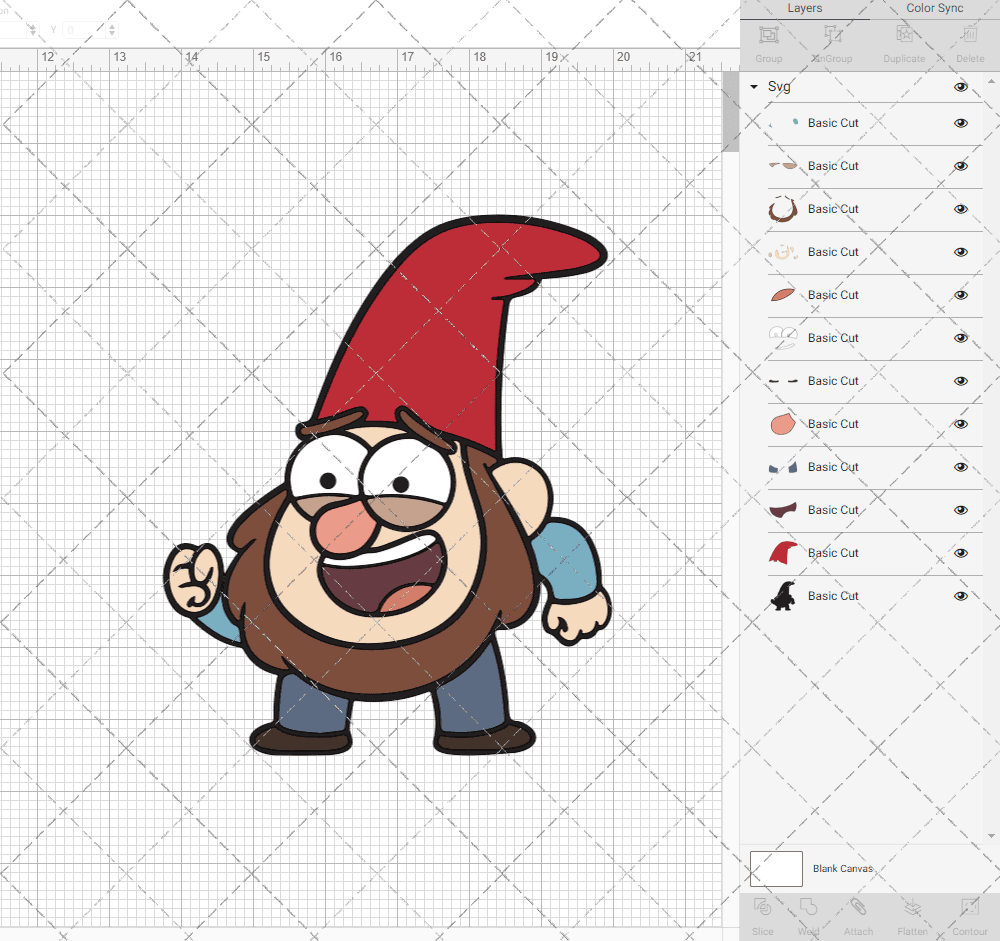Hide the white eyes layer
Screen dimensions: 1000x941
point(960,338)
